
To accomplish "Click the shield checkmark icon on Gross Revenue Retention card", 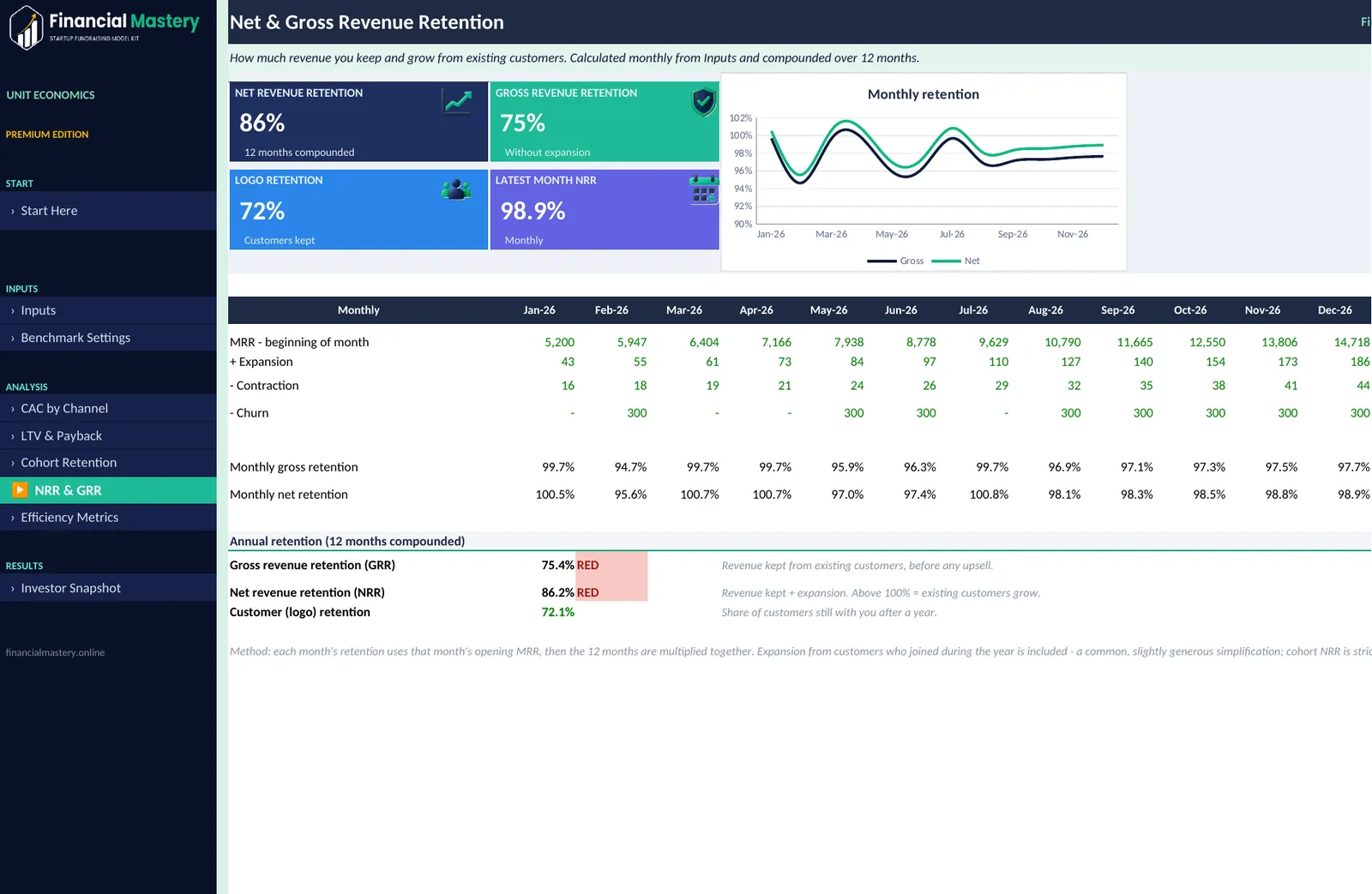I will [703, 102].
